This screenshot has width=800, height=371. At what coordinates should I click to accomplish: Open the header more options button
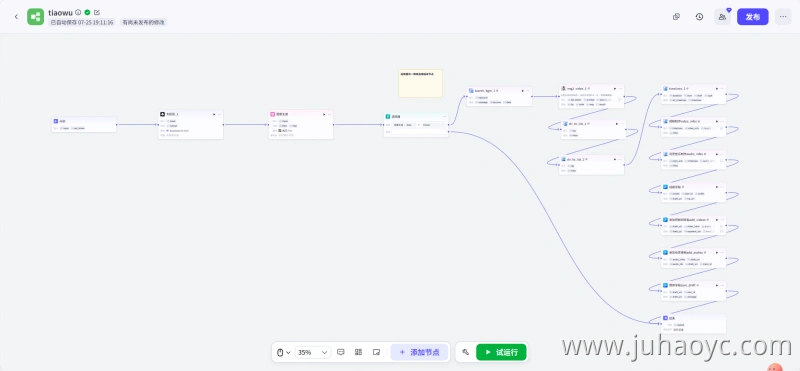coord(783,17)
